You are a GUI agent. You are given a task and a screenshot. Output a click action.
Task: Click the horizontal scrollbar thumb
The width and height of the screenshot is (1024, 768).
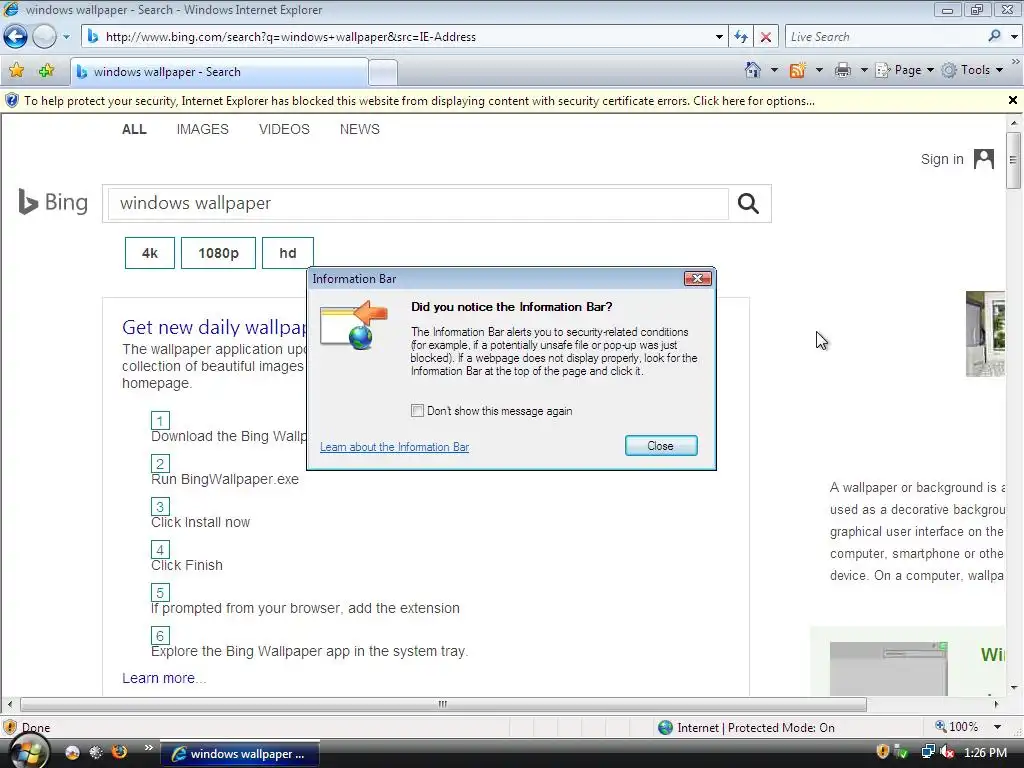tap(443, 704)
